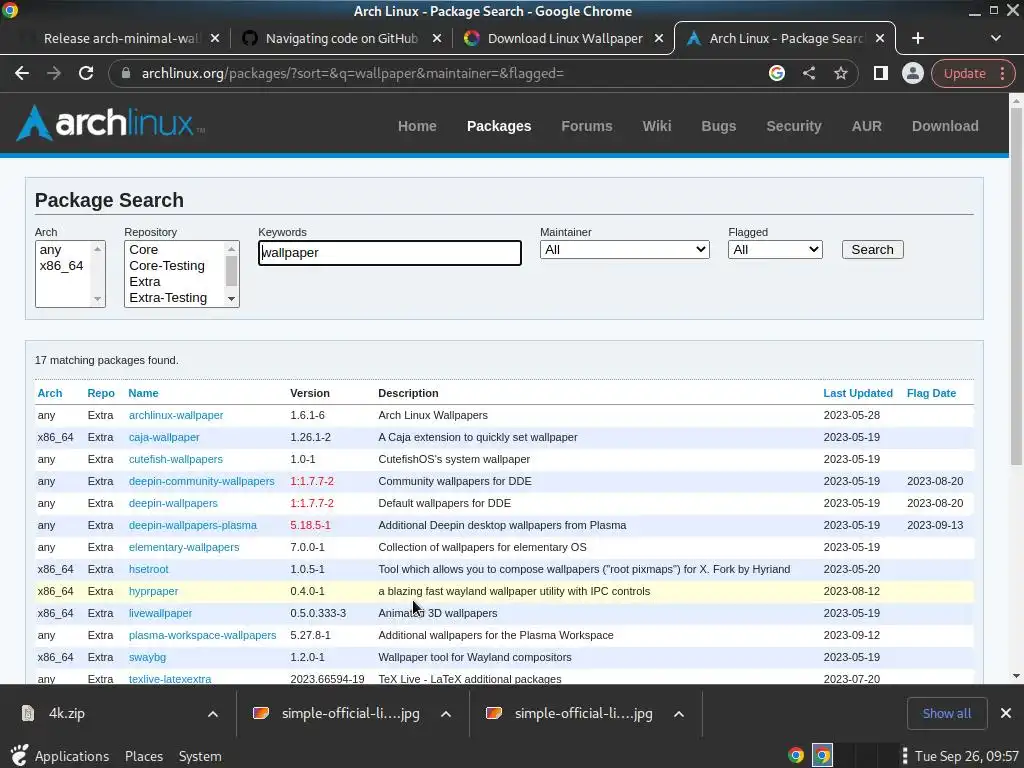Image resolution: width=1024 pixels, height=768 pixels.
Task: Open menu for second simple-official jpg download
Action: pyautogui.click(x=679, y=714)
